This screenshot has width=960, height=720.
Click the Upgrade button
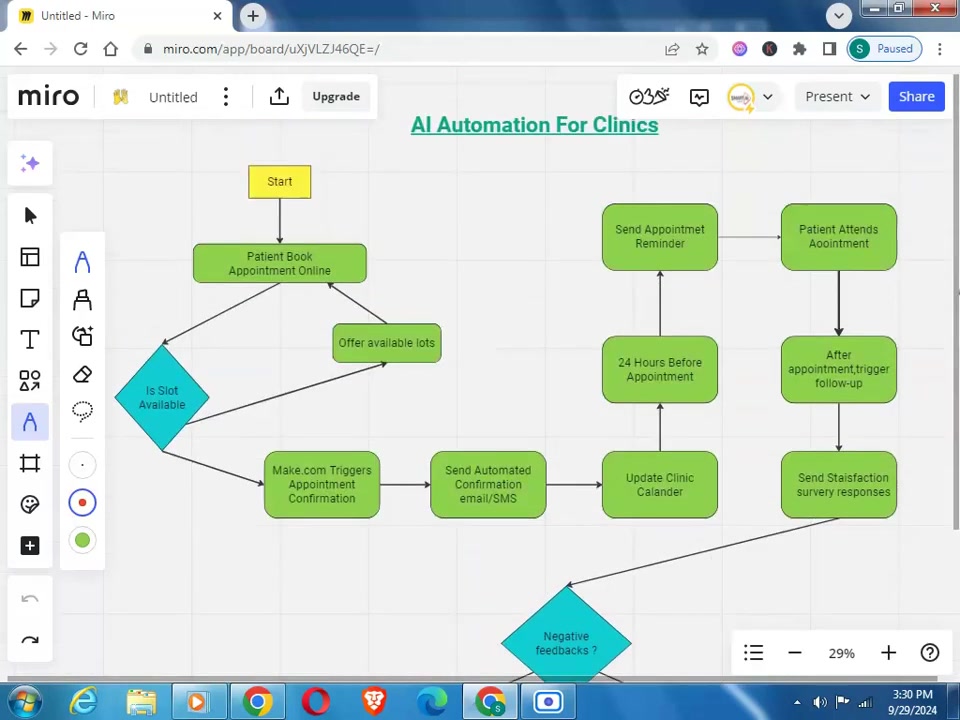(x=336, y=97)
